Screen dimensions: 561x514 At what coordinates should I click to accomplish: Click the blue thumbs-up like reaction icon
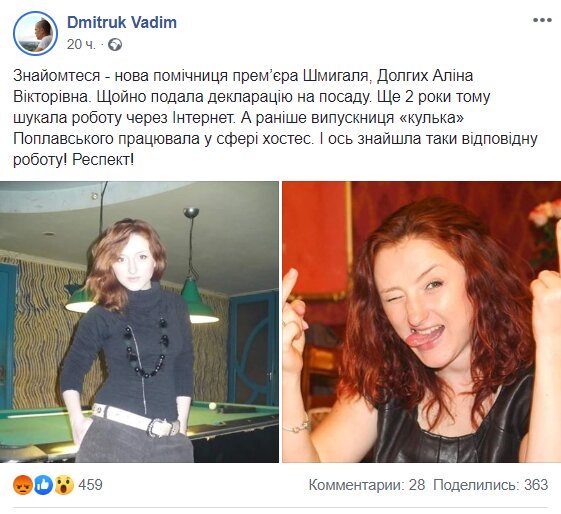tap(44, 485)
